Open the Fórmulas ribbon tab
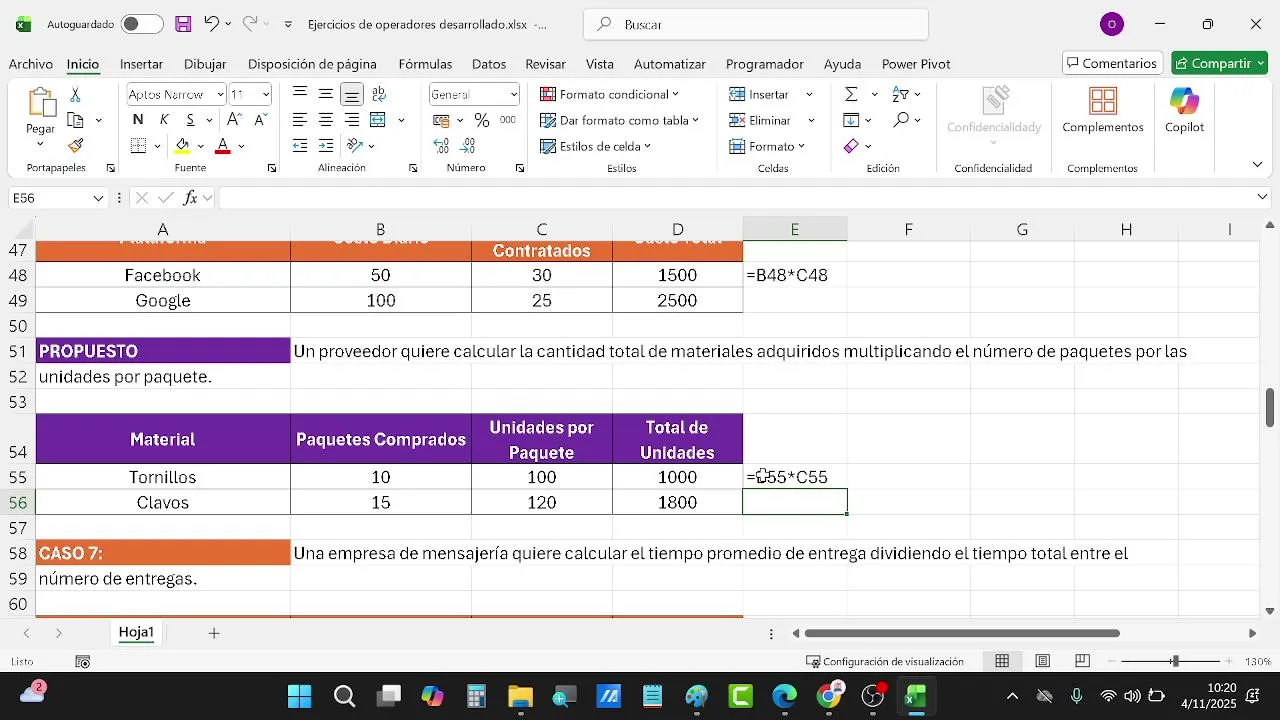 [x=425, y=64]
